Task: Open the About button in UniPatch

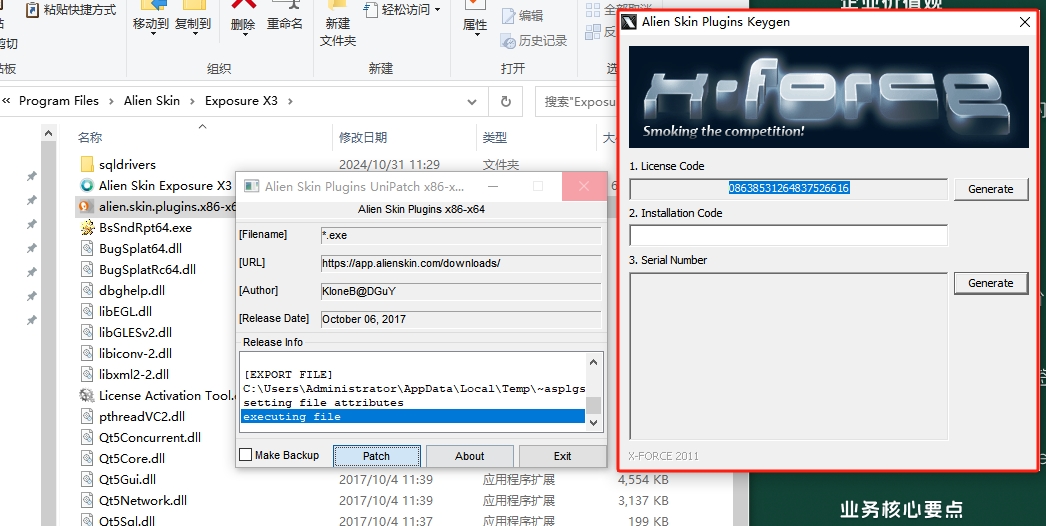Action: (470, 456)
